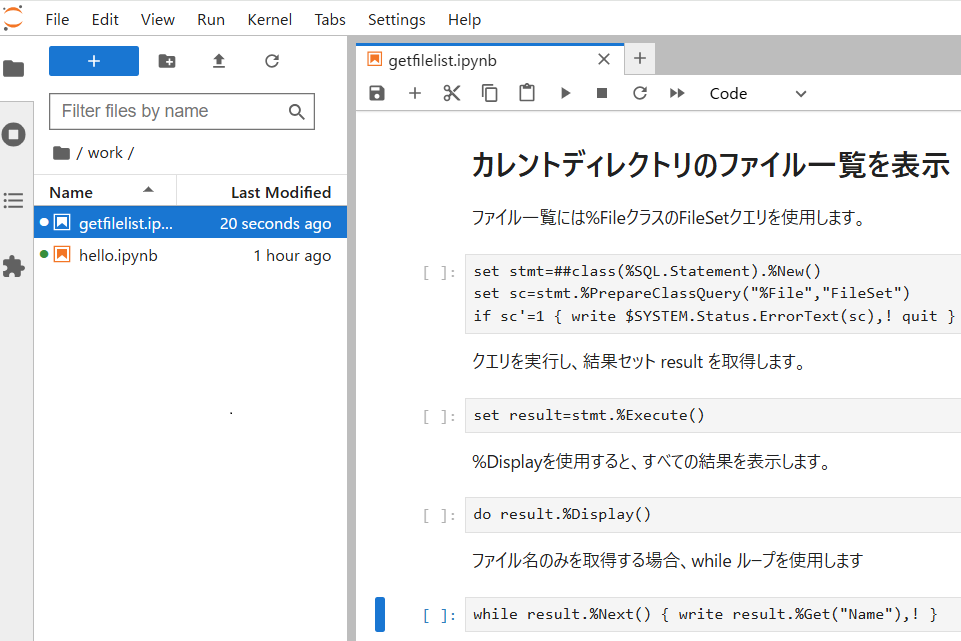The height and width of the screenshot is (641, 961).
Task: Show the Table of Contents sidebar
Action: (14, 201)
